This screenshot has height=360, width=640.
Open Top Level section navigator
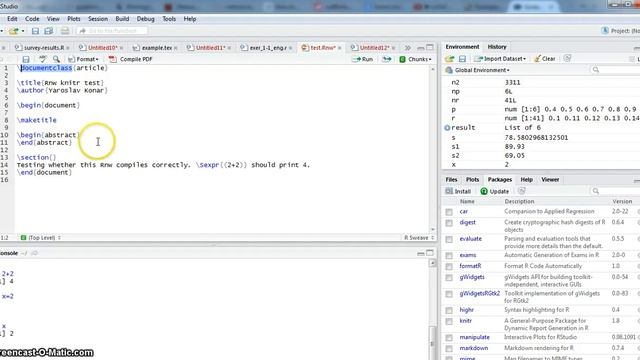pyautogui.click(x=41, y=238)
